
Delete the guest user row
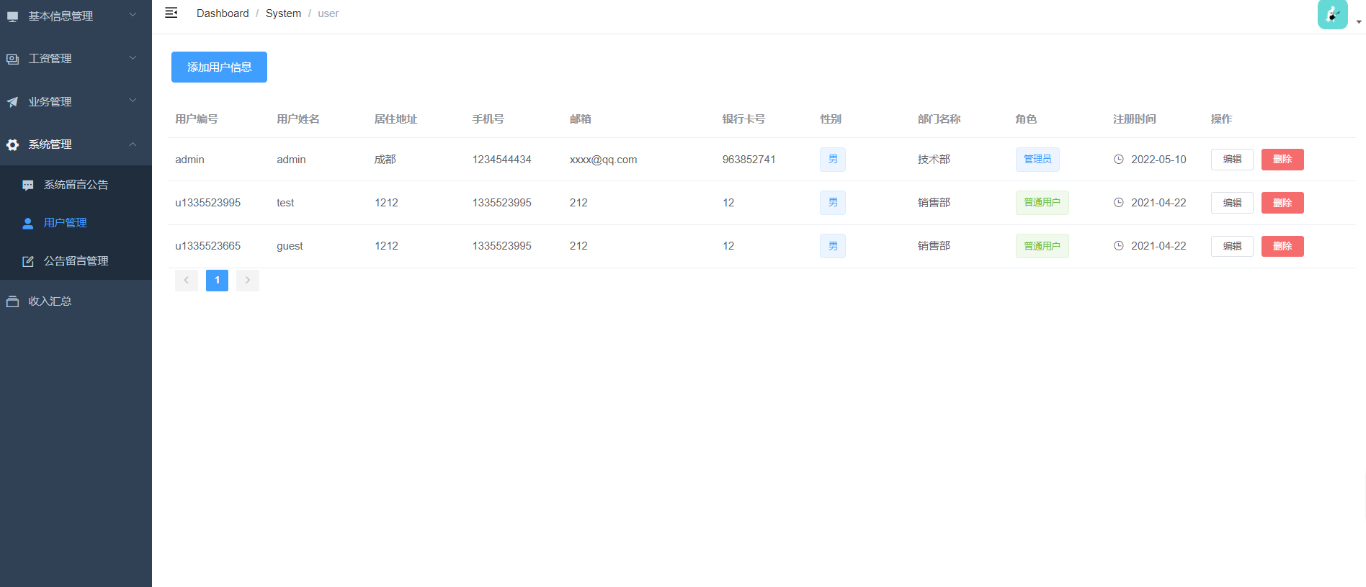(1282, 246)
